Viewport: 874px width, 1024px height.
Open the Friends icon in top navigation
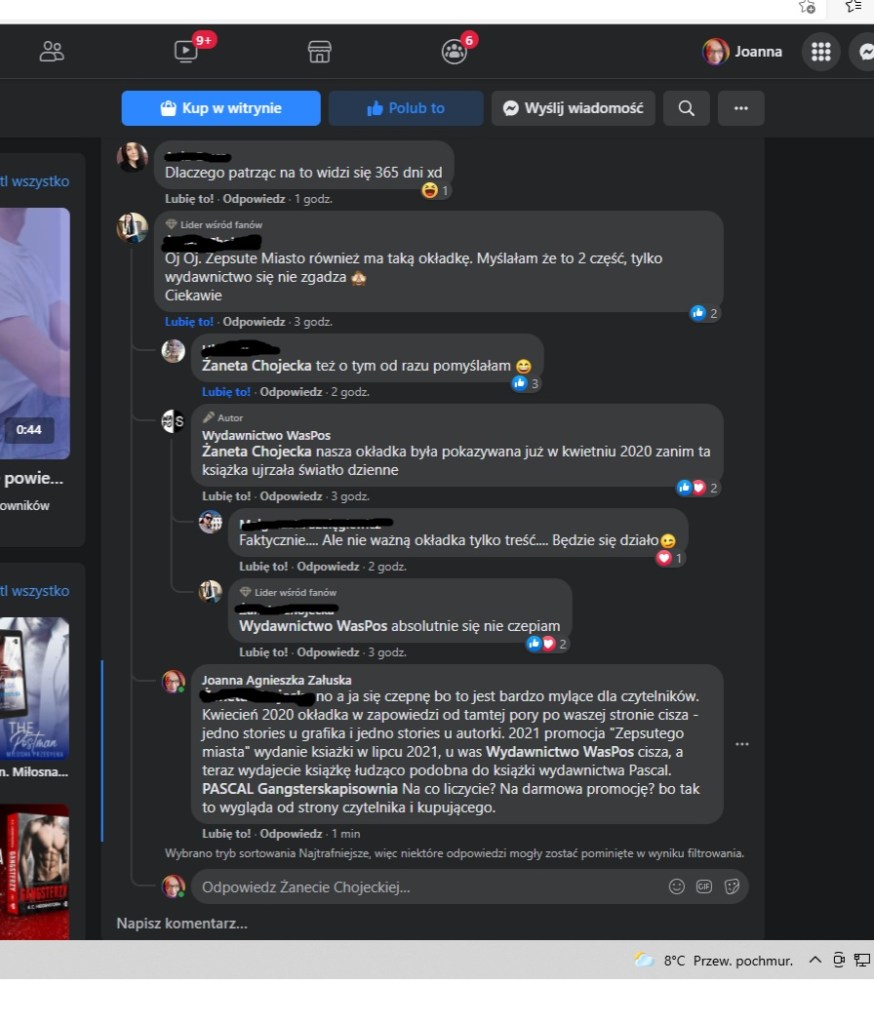pyautogui.click(x=52, y=51)
